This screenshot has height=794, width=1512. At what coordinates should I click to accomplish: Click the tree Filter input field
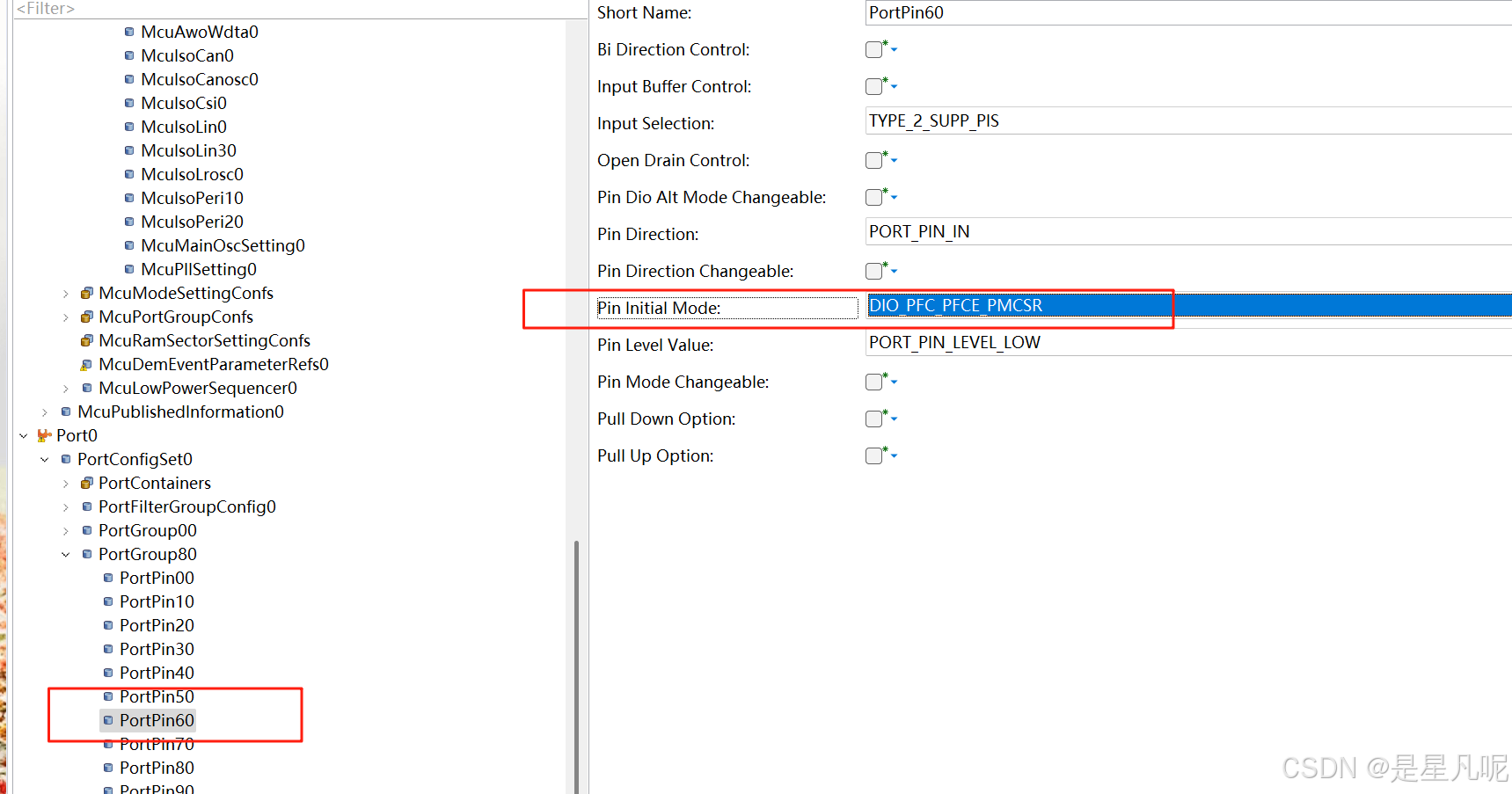[x=299, y=9]
